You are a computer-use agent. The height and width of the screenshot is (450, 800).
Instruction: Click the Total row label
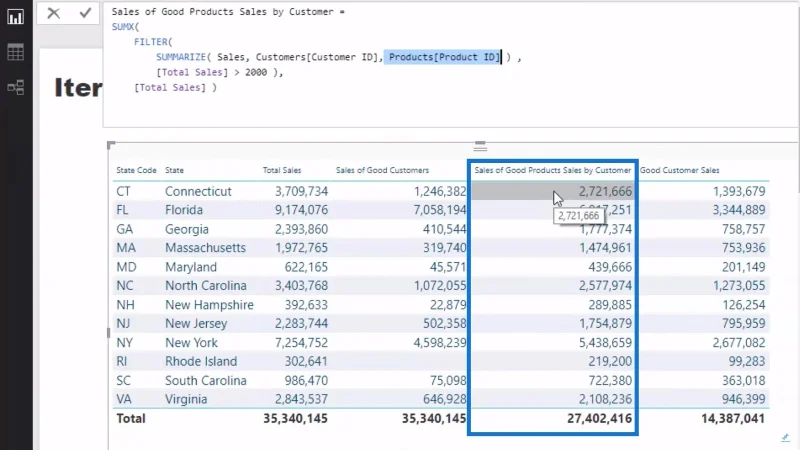131,419
